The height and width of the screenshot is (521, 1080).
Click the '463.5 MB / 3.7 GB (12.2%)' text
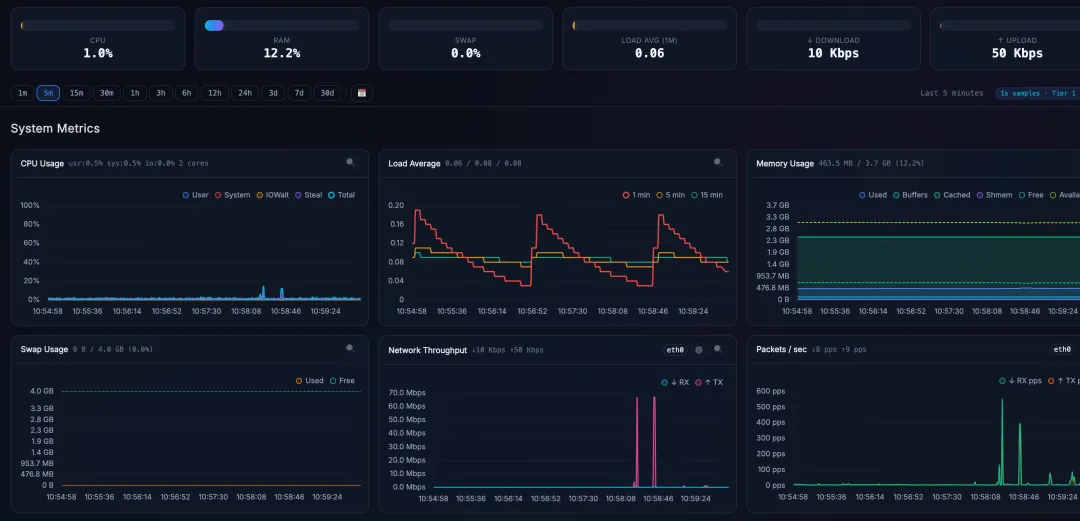coord(871,163)
